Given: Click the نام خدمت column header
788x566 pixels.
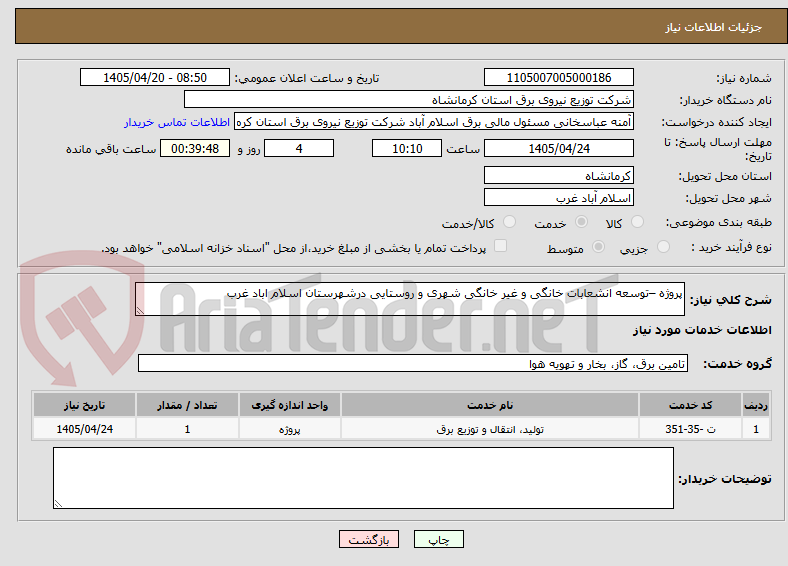Looking at the screenshot, I should tap(490, 405).
